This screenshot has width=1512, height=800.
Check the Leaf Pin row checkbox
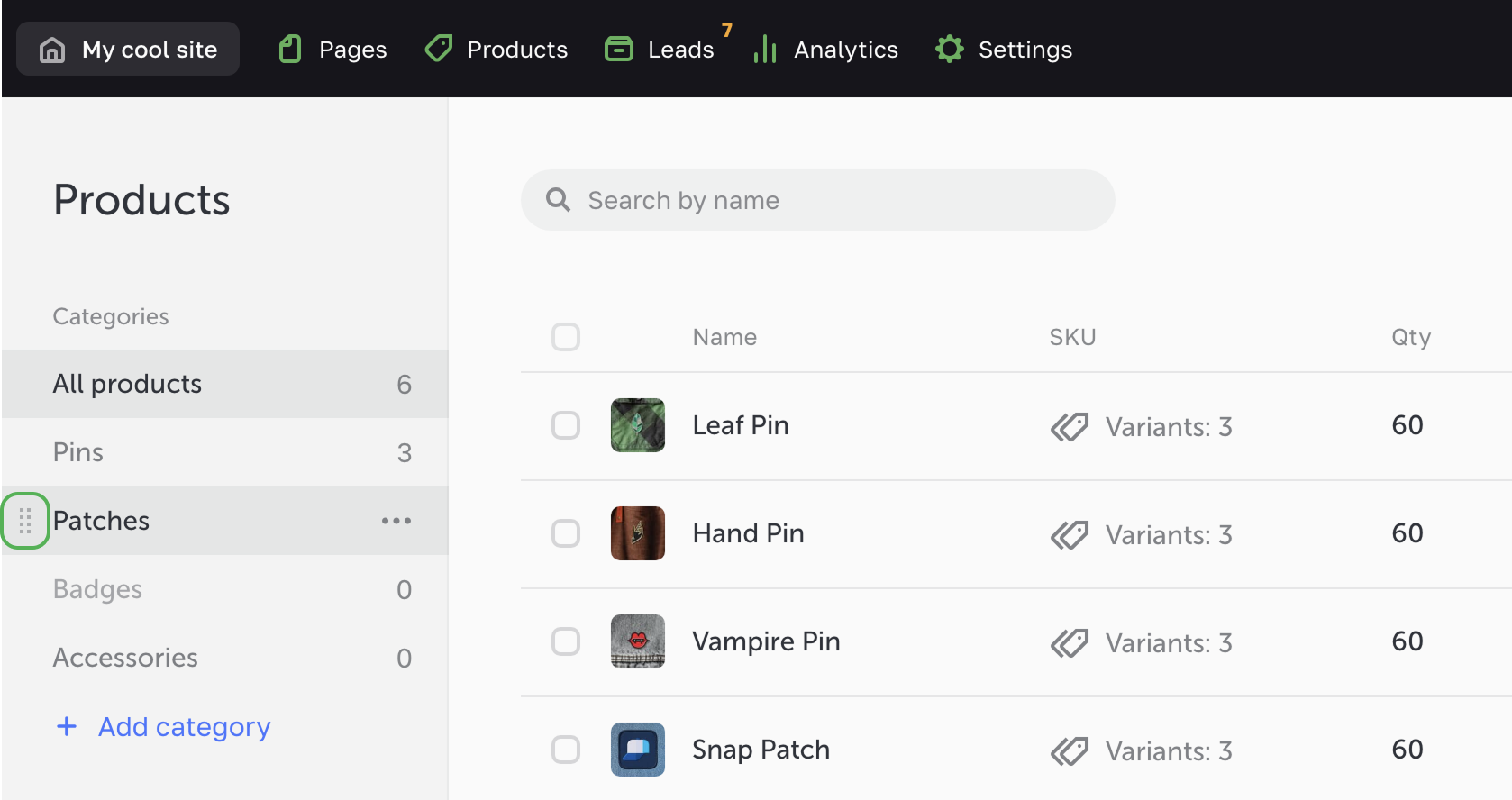[566, 425]
